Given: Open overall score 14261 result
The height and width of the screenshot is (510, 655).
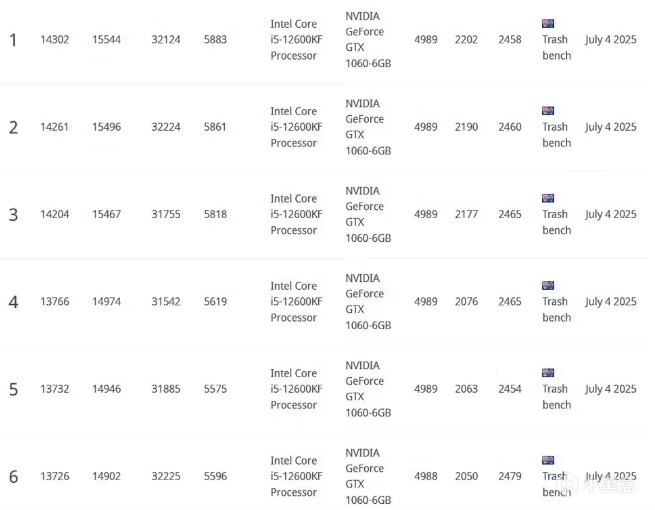Looking at the screenshot, I should click(55, 127).
